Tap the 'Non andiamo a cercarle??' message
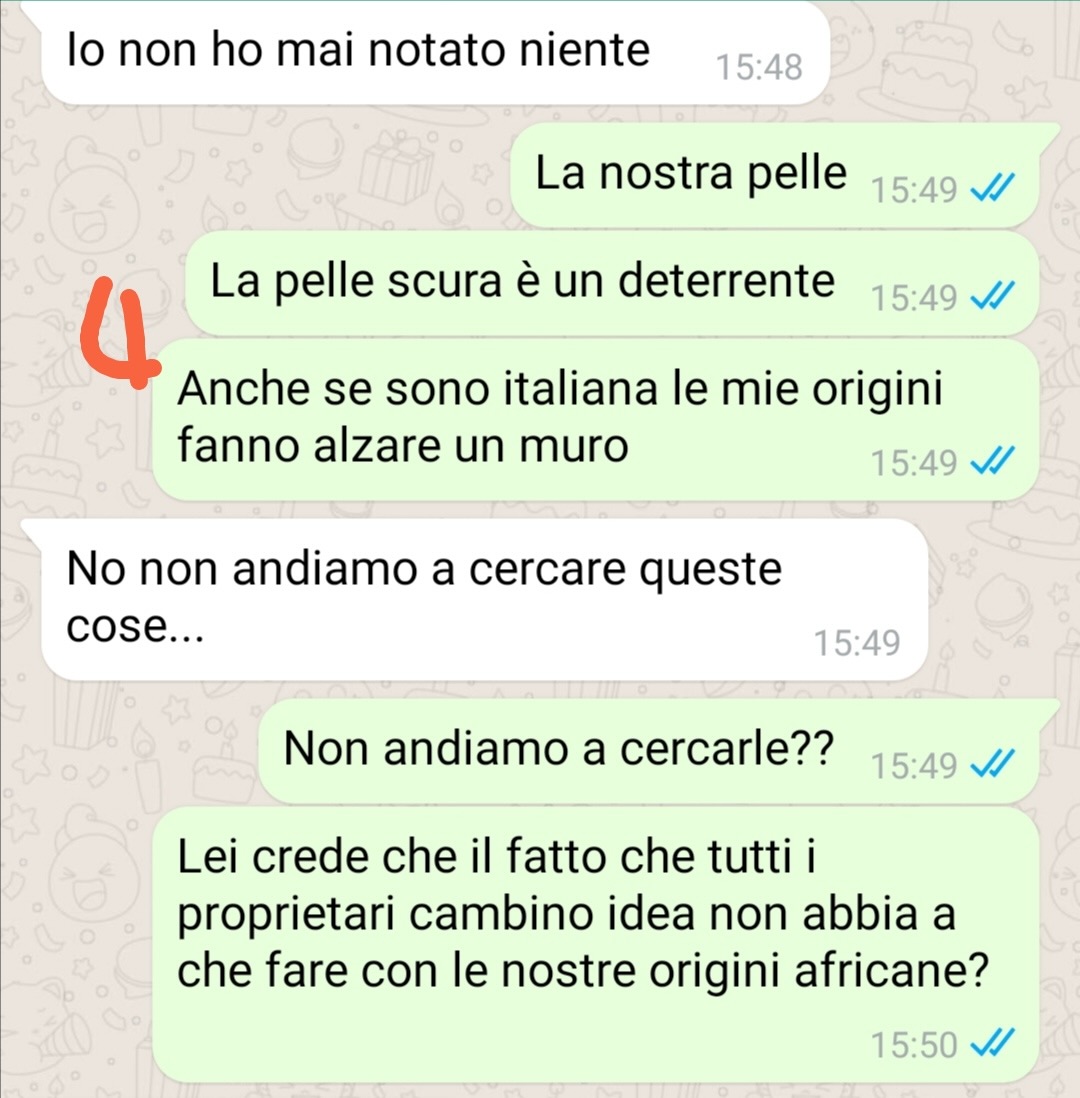Screen dimensions: 1080x1098 point(648,751)
